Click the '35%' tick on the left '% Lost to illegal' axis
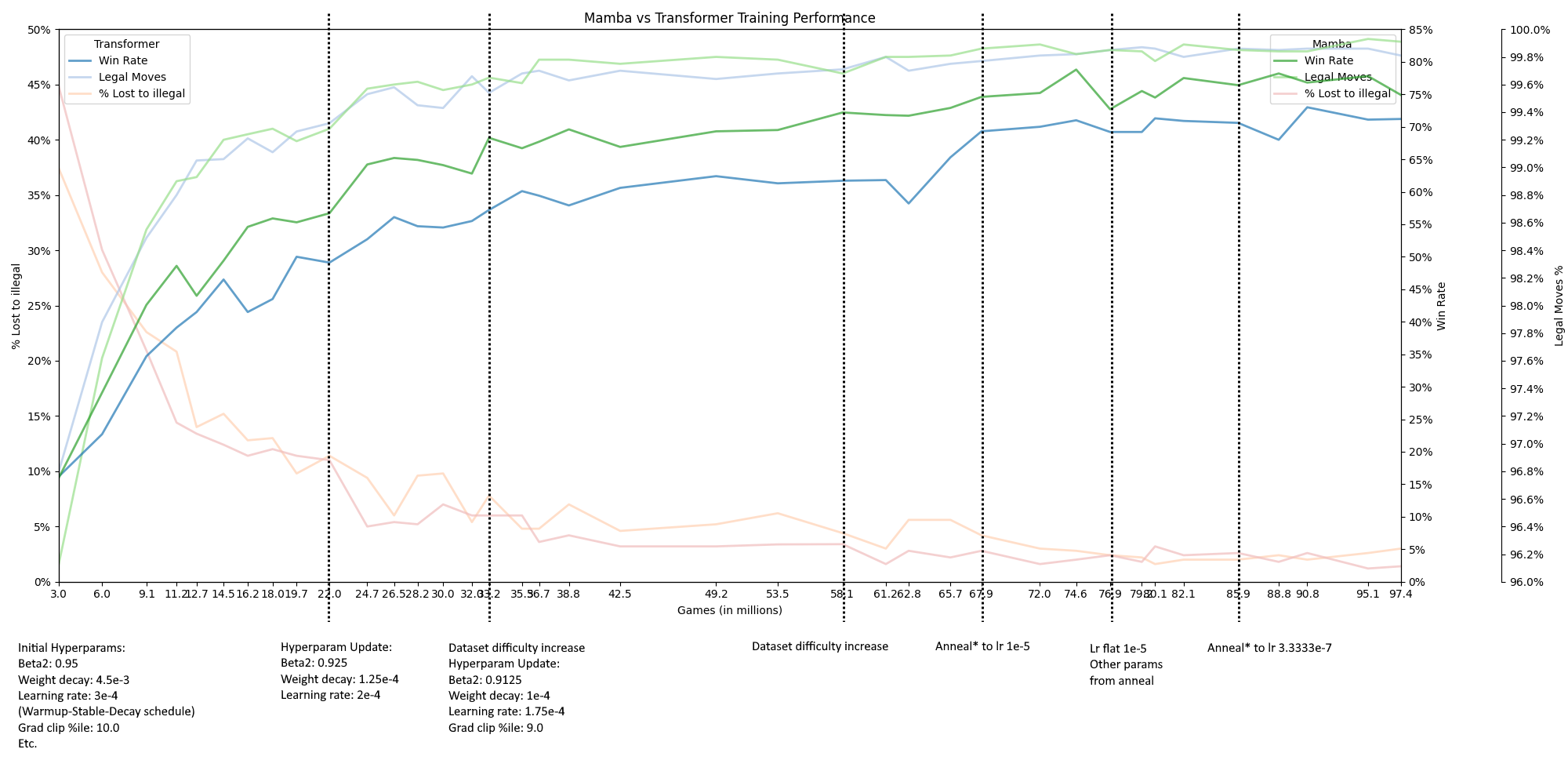 pos(39,195)
